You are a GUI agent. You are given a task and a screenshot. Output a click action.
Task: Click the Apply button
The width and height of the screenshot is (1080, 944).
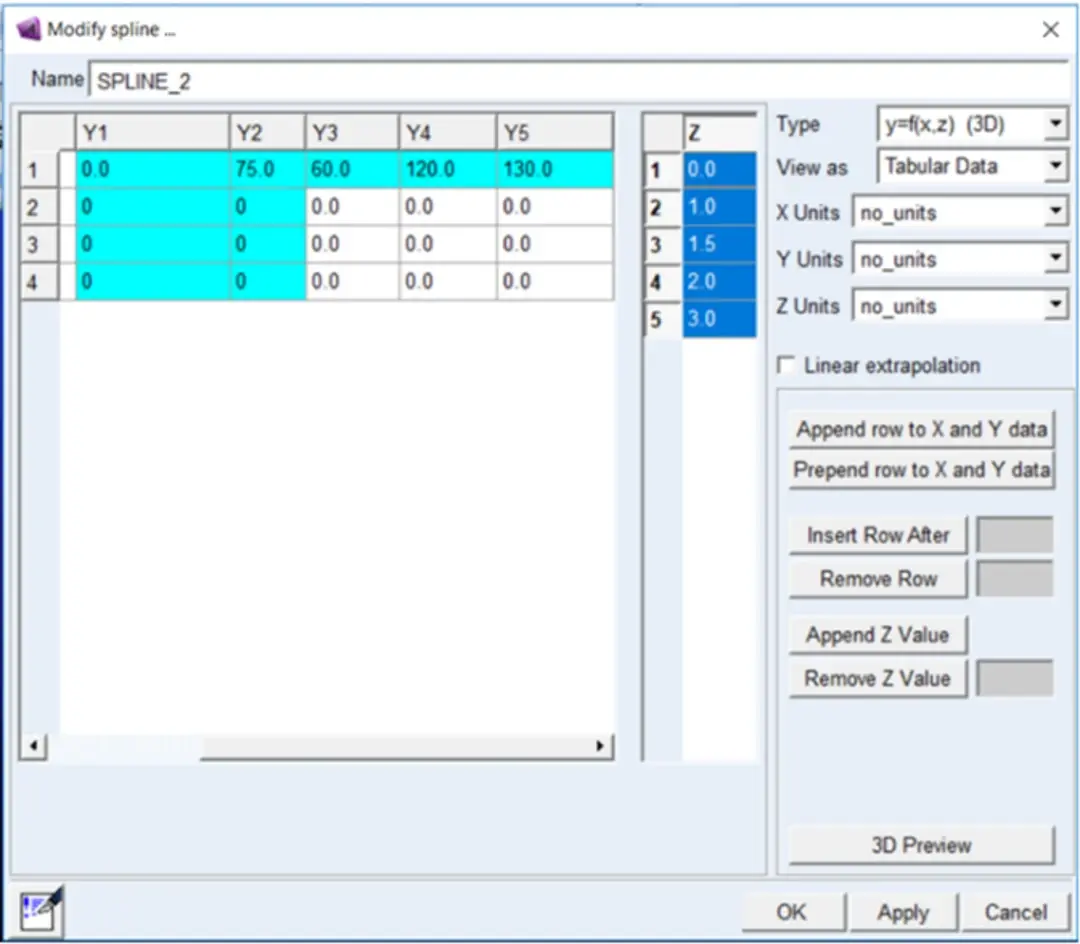click(903, 912)
